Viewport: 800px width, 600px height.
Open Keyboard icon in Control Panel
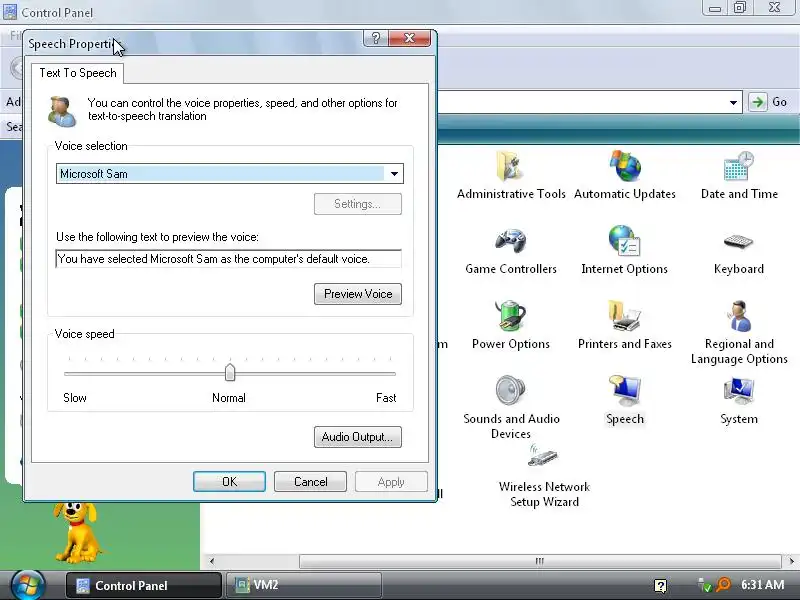(x=738, y=241)
